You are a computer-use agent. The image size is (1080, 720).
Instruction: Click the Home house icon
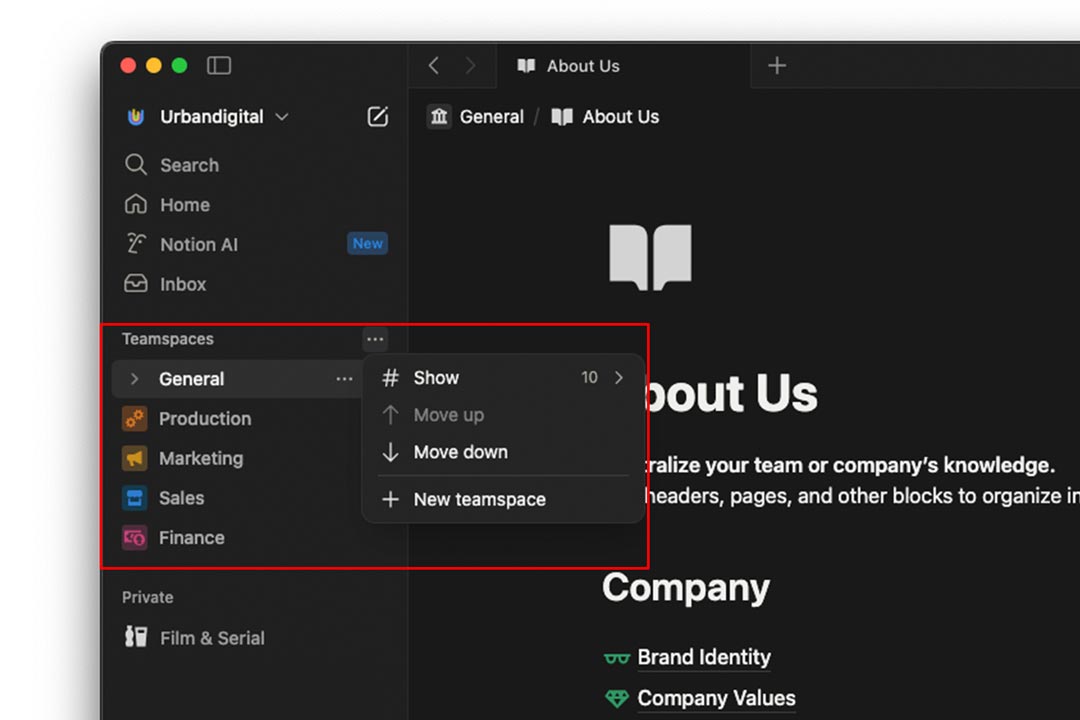[136, 204]
